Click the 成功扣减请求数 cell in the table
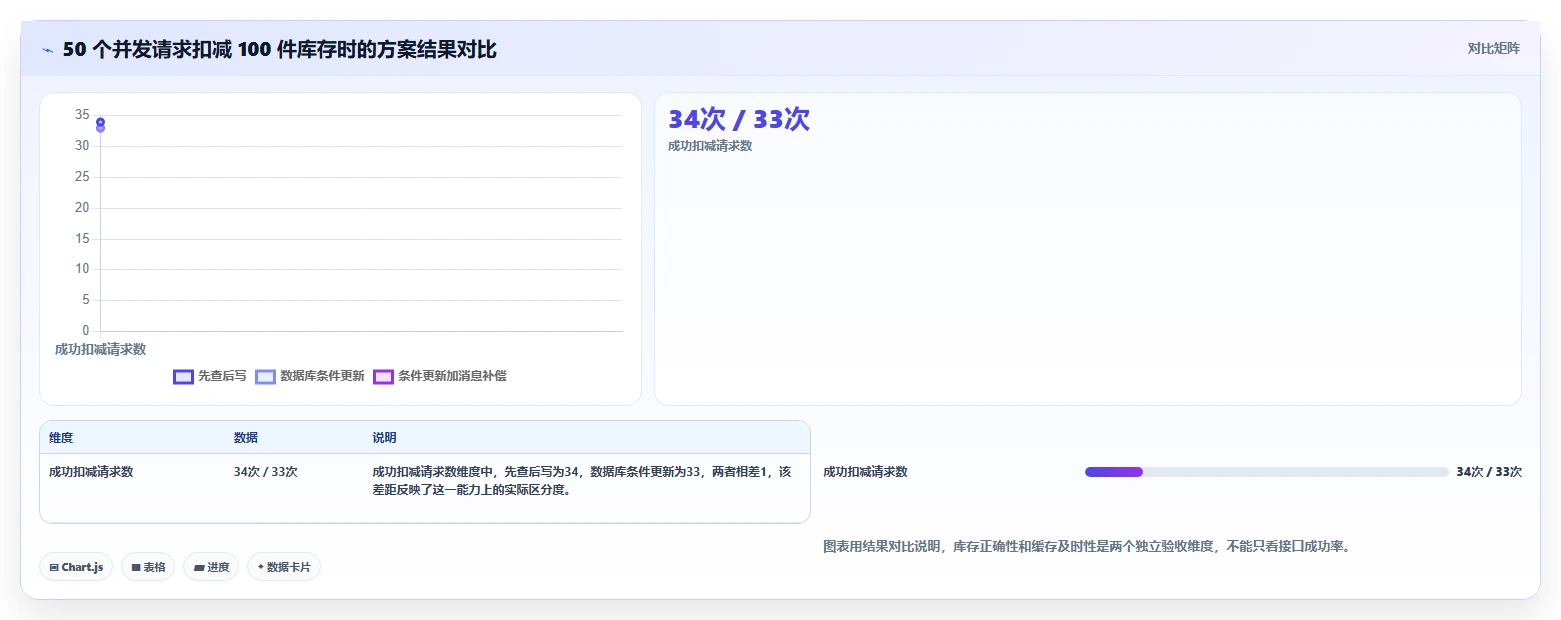 91,472
